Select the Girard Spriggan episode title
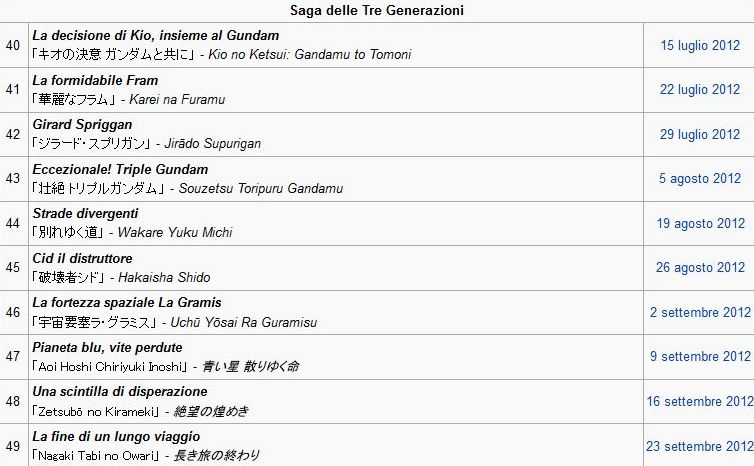Viewport: 754px width, 466px height. pyautogui.click(x=82, y=125)
